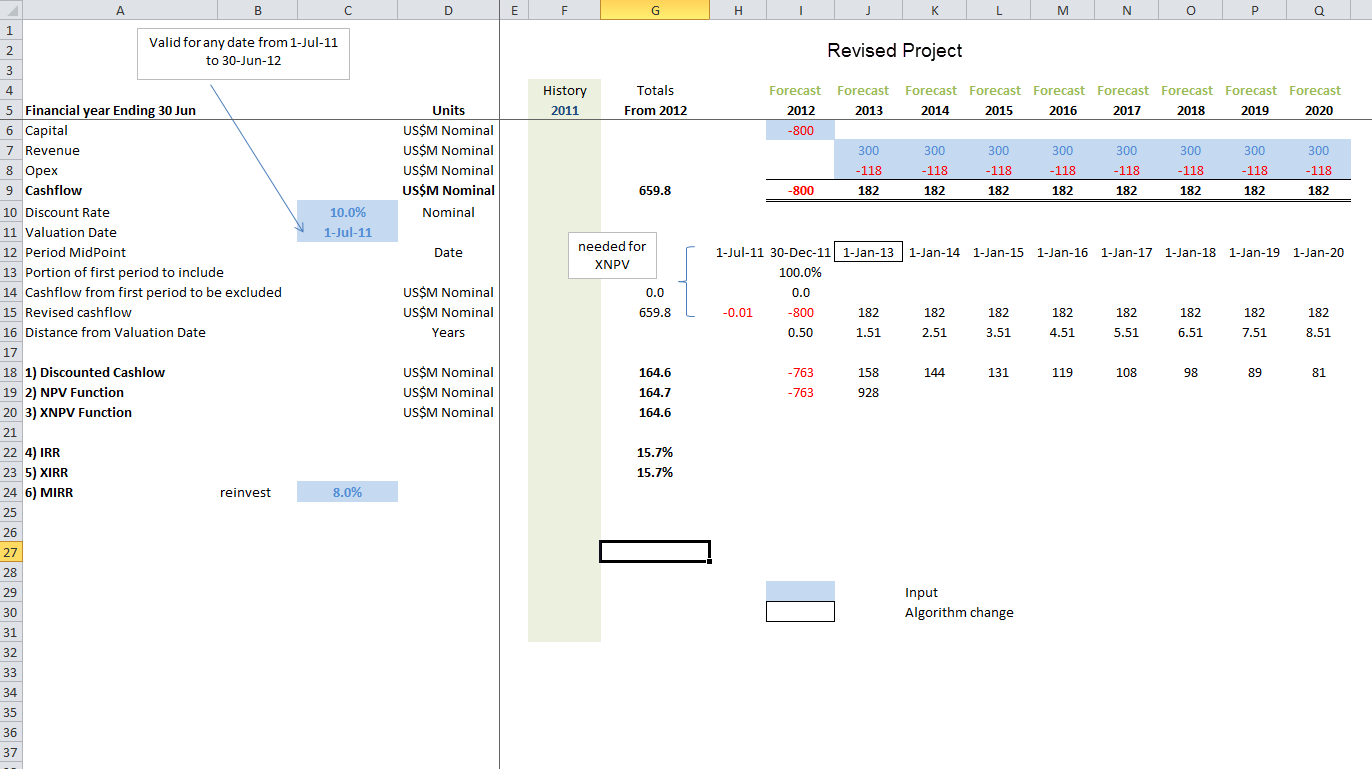The width and height of the screenshot is (1372, 769).
Task: Select the Discount Rate cell showing 10.0%
Action: [x=347, y=212]
